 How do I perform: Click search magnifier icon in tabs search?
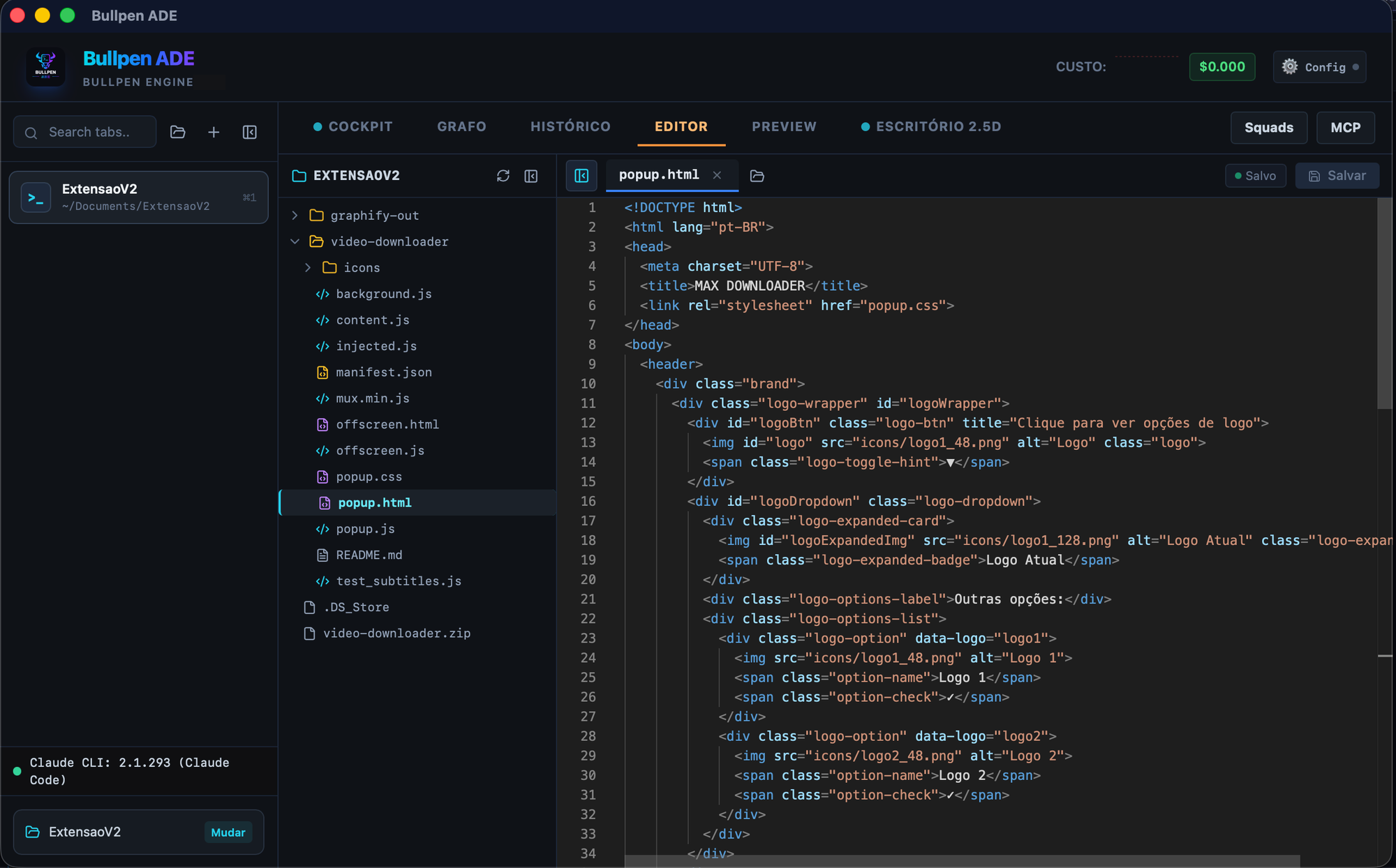(x=31, y=133)
